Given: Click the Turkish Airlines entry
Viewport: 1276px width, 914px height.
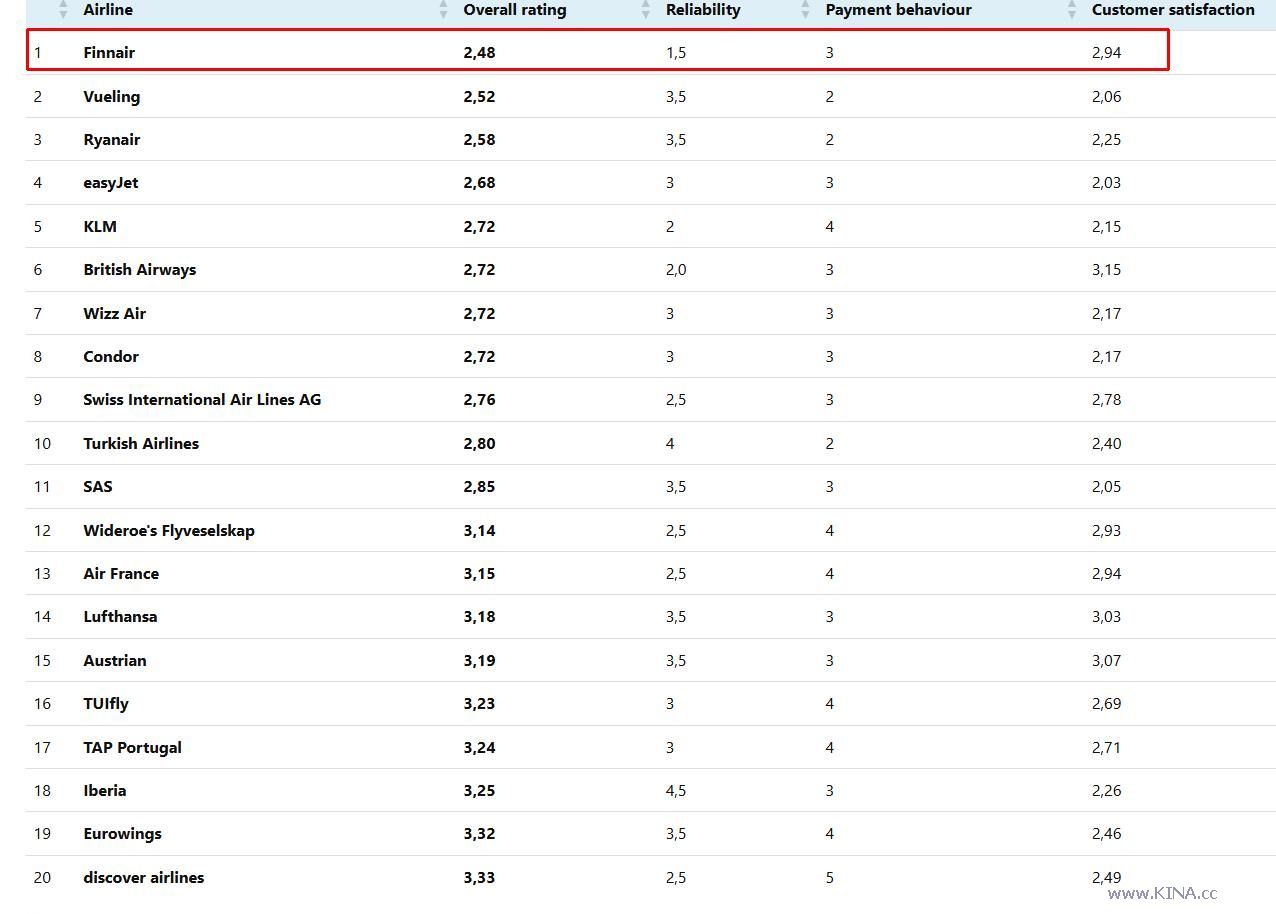Looking at the screenshot, I should pos(141,444).
